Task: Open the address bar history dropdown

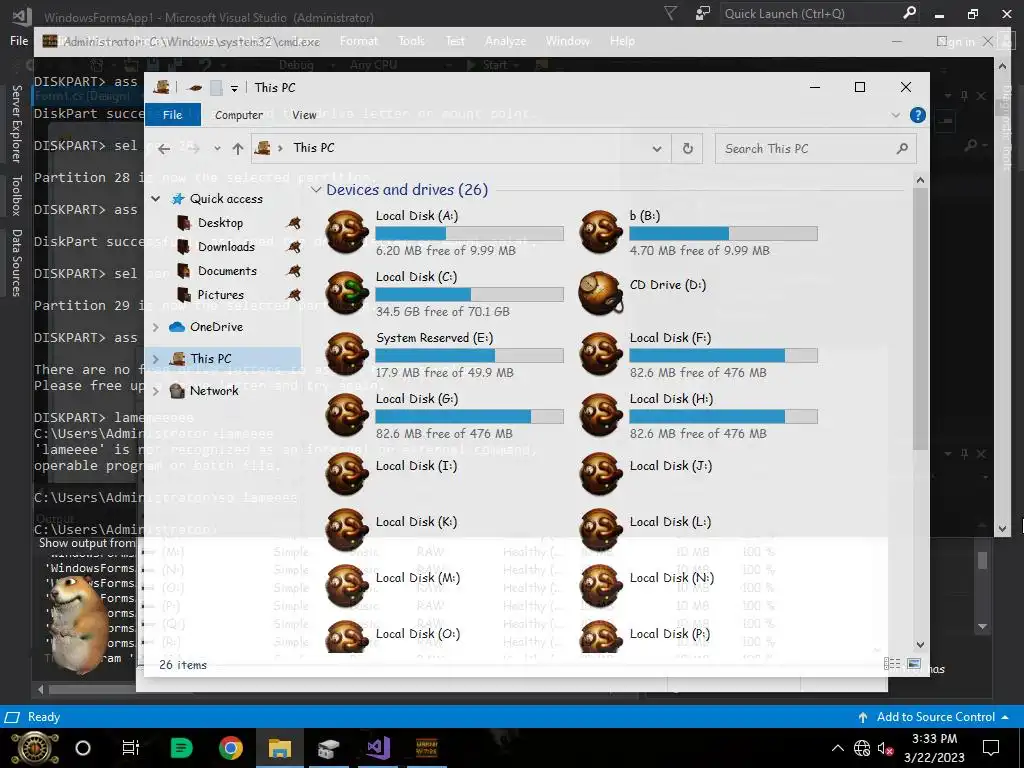Action: pyautogui.click(x=656, y=149)
